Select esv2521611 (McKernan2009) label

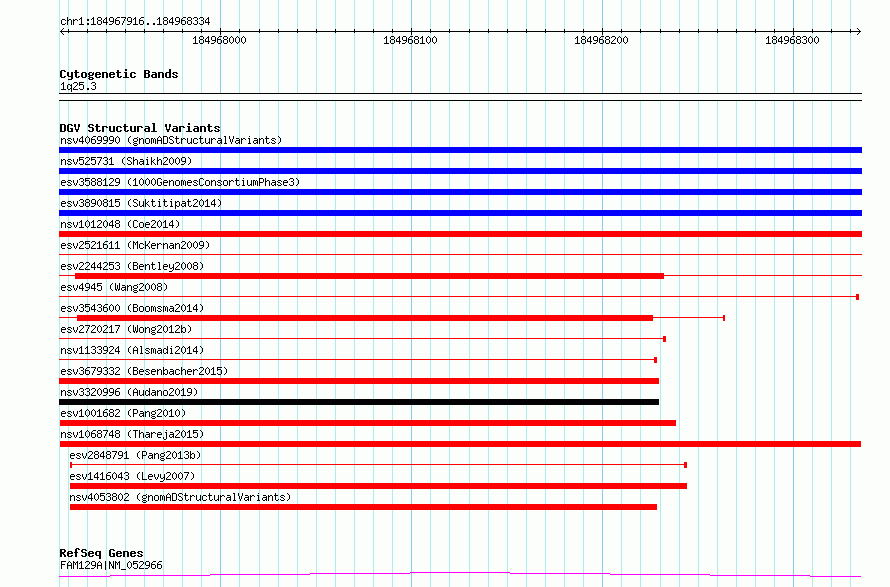(135, 245)
